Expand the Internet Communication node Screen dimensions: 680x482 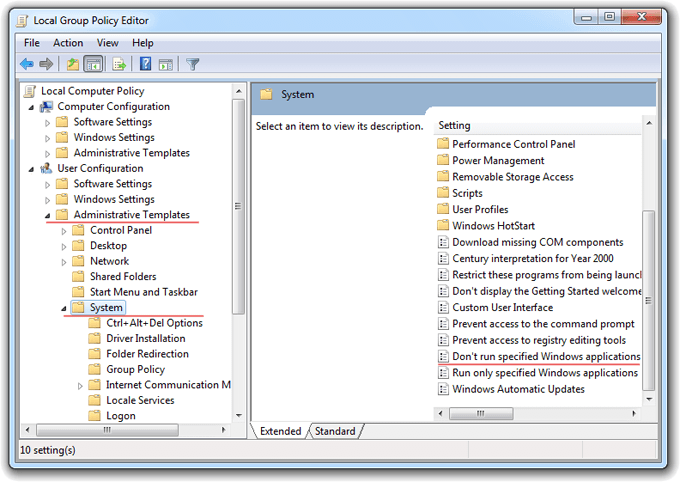pos(80,386)
